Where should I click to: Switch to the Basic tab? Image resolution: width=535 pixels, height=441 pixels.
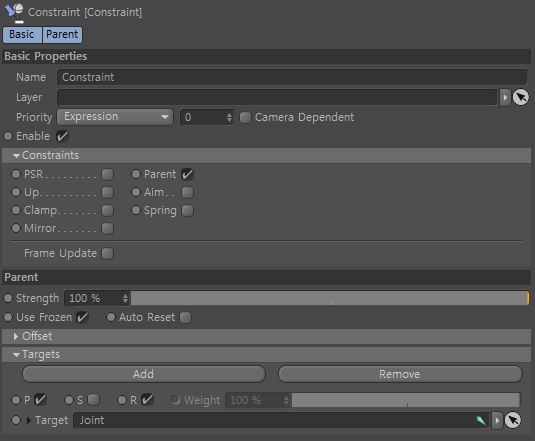pos(22,34)
